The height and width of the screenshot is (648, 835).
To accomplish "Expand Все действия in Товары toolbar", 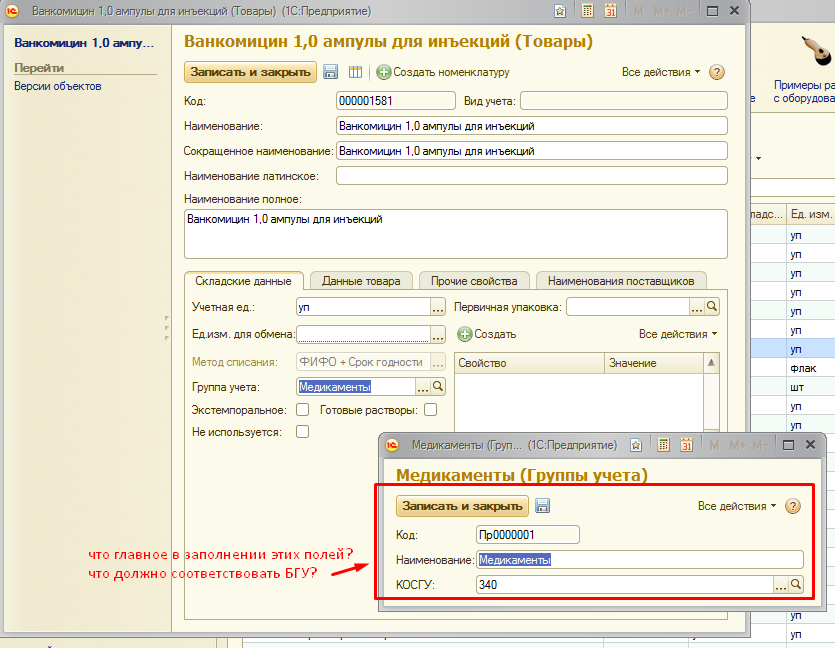I will [x=661, y=72].
